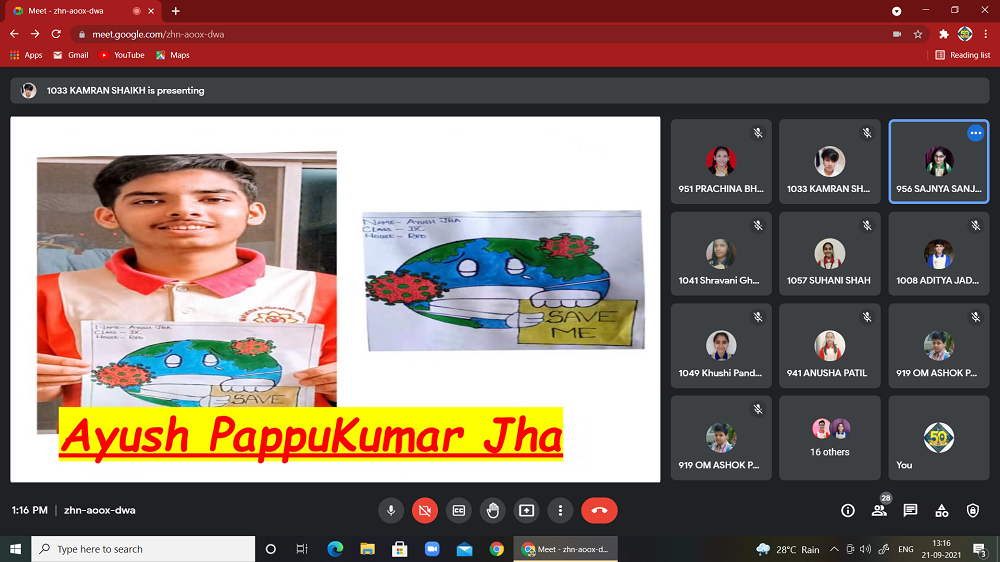Open the Activities panel
The width and height of the screenshot is (1000, 562).
pos(941,510)
